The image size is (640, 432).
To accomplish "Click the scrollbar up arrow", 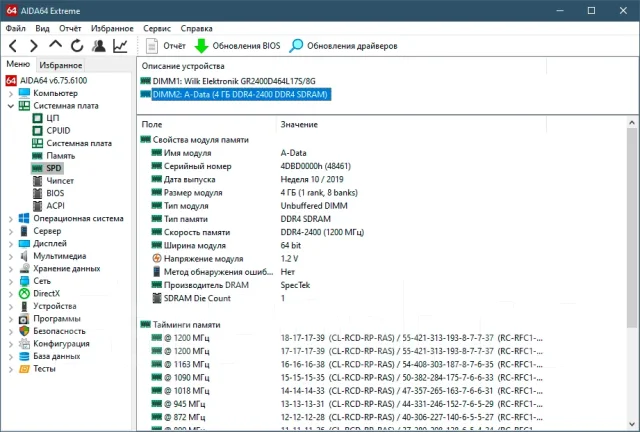I will (632, 122).
